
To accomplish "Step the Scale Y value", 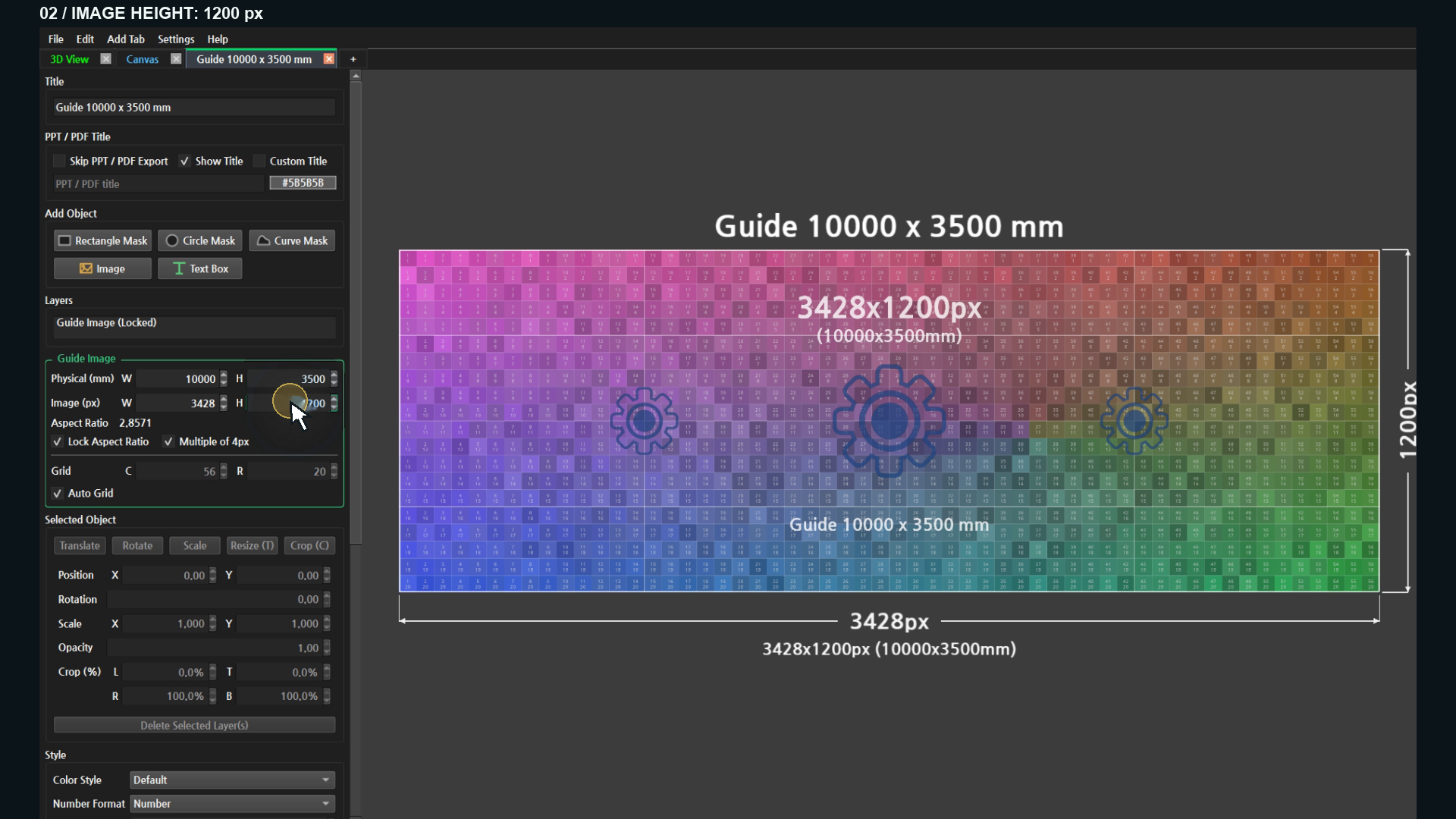I will point(327,623).
